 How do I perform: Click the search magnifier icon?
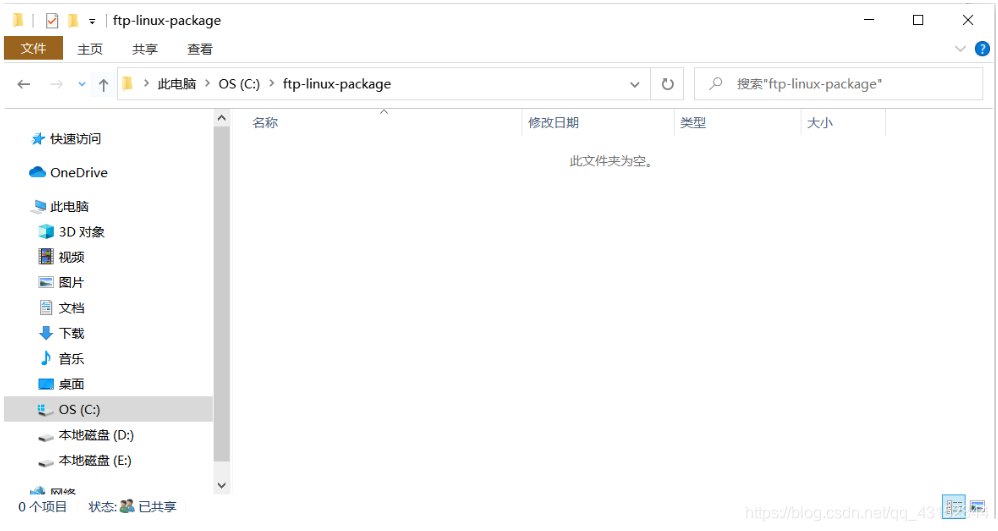point(716,83)
